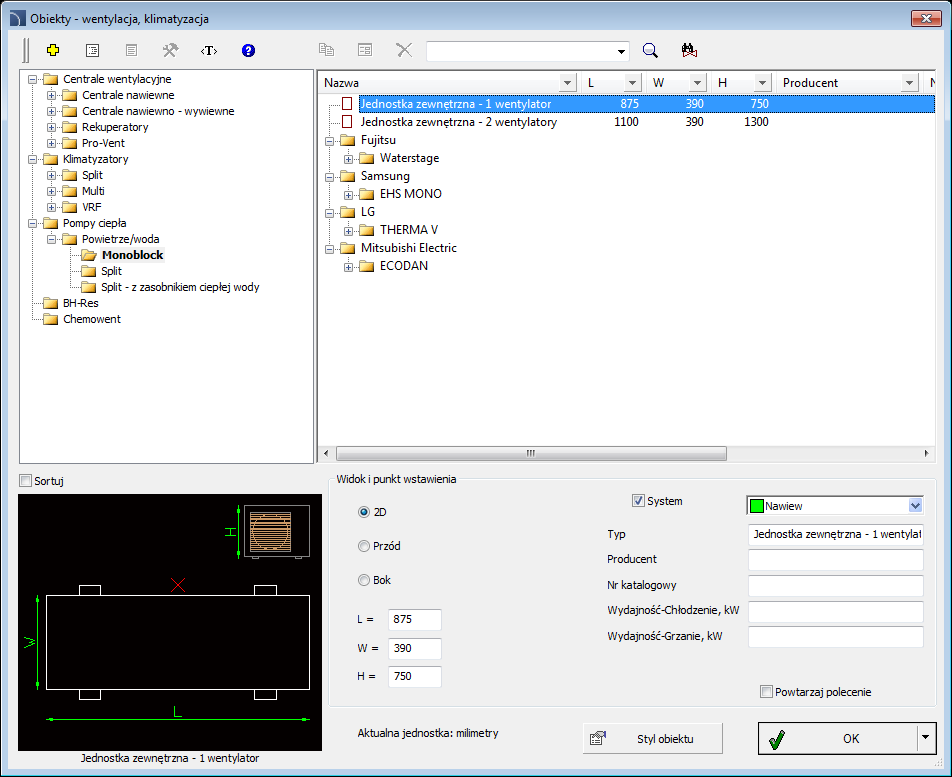Click the Samsung folder icon
Screen dimensions: 952x777
347,176
